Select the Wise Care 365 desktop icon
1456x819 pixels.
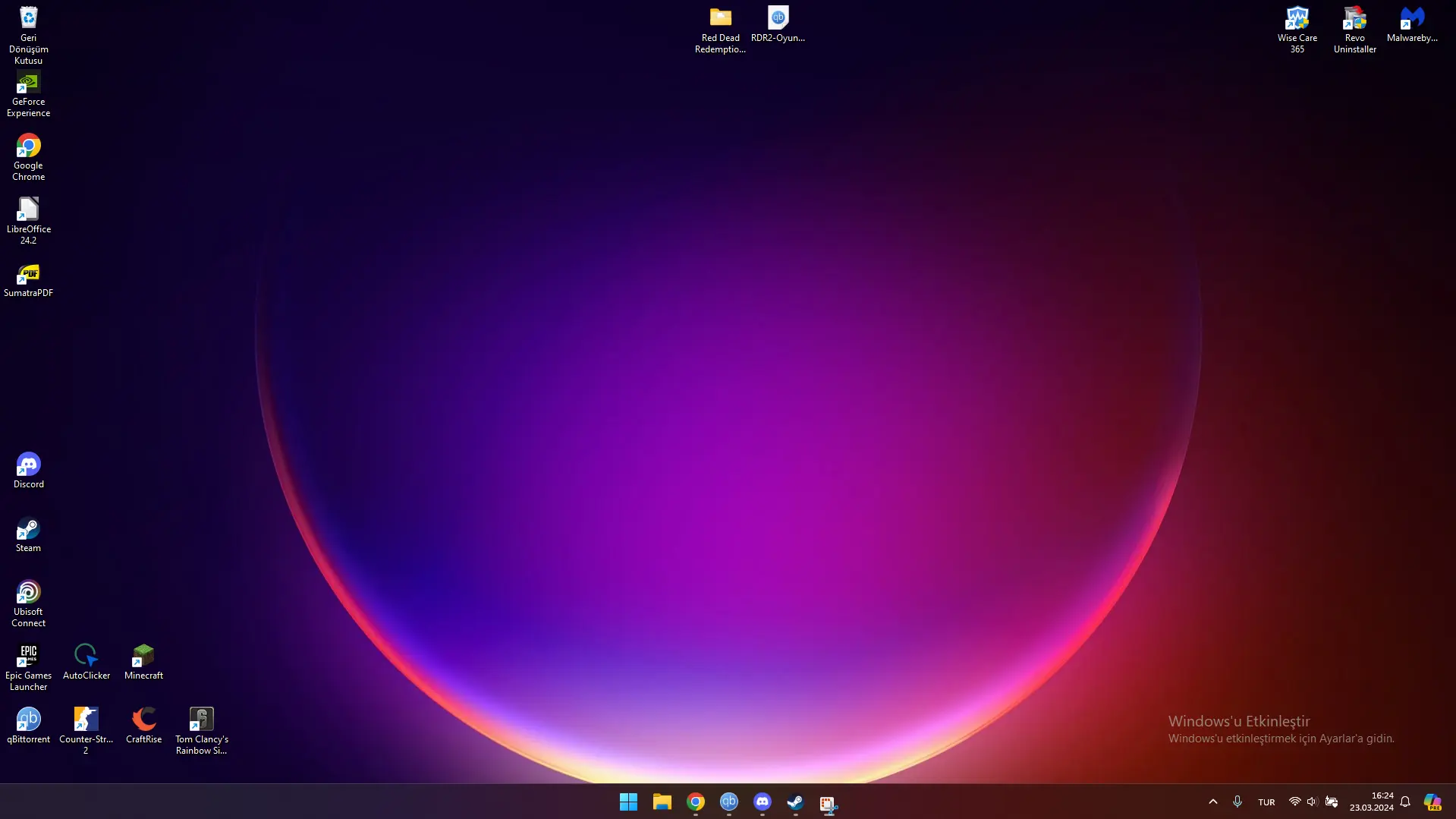1297,30
